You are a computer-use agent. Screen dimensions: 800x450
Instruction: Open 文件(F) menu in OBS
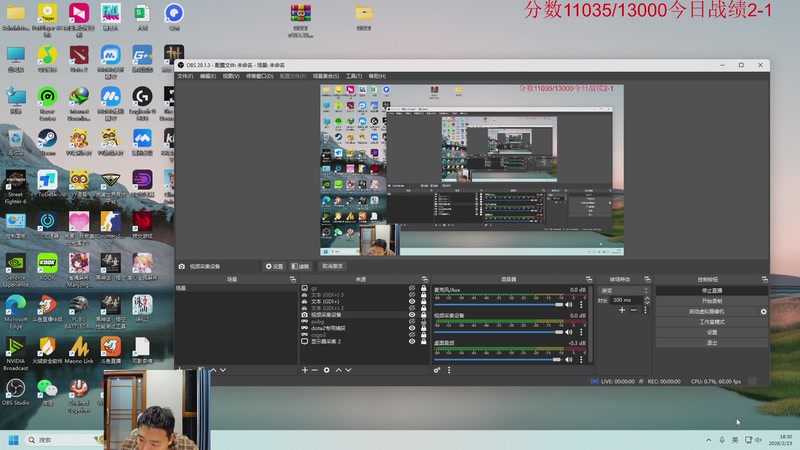pyautogui.click(x=185, y=76)
